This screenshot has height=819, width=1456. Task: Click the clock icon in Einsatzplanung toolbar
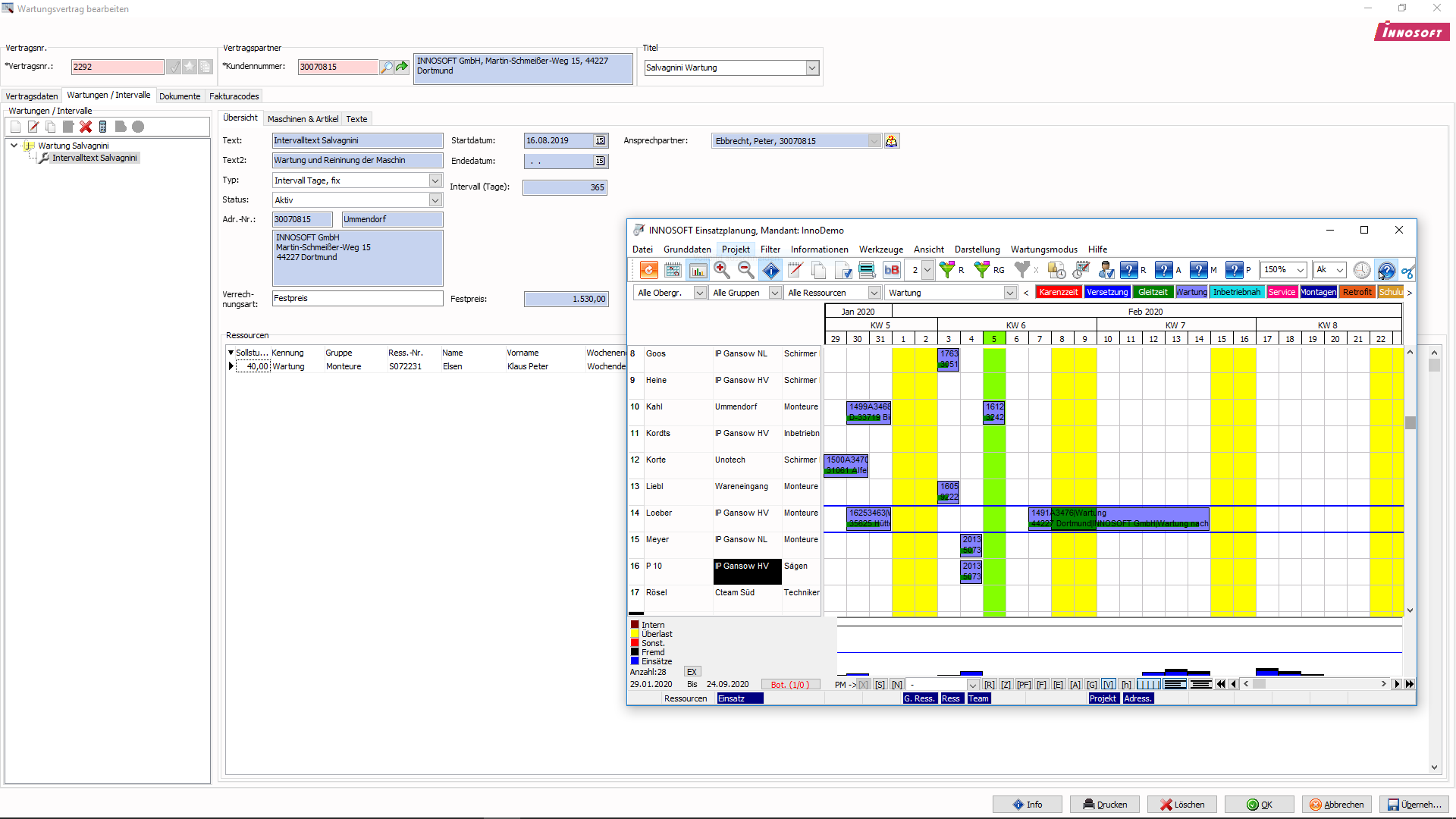coord(1362,270)
